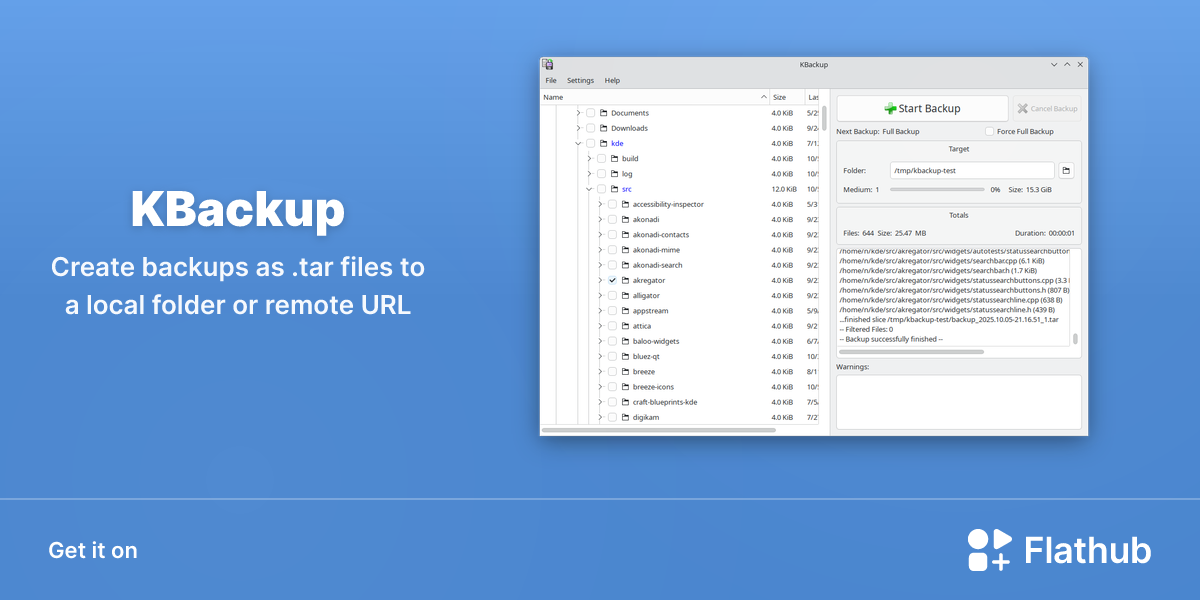Select the bluez-qt row name
This screenshot has height=600, width=1200.
click(x=646, y=356)
